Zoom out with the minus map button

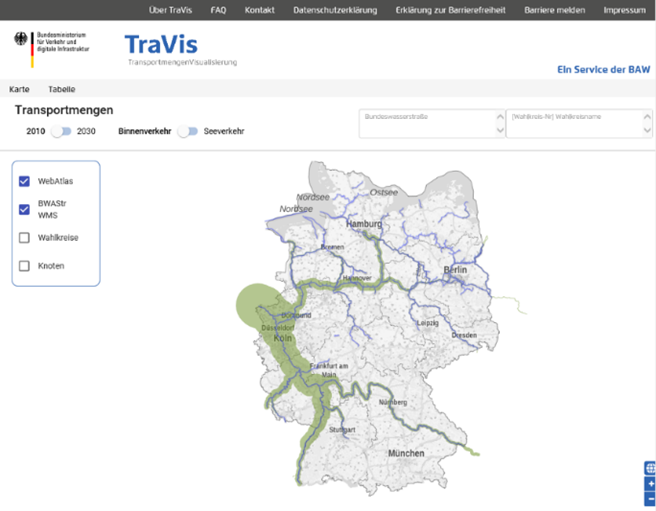pyautogui.click(x=650, y=498)
